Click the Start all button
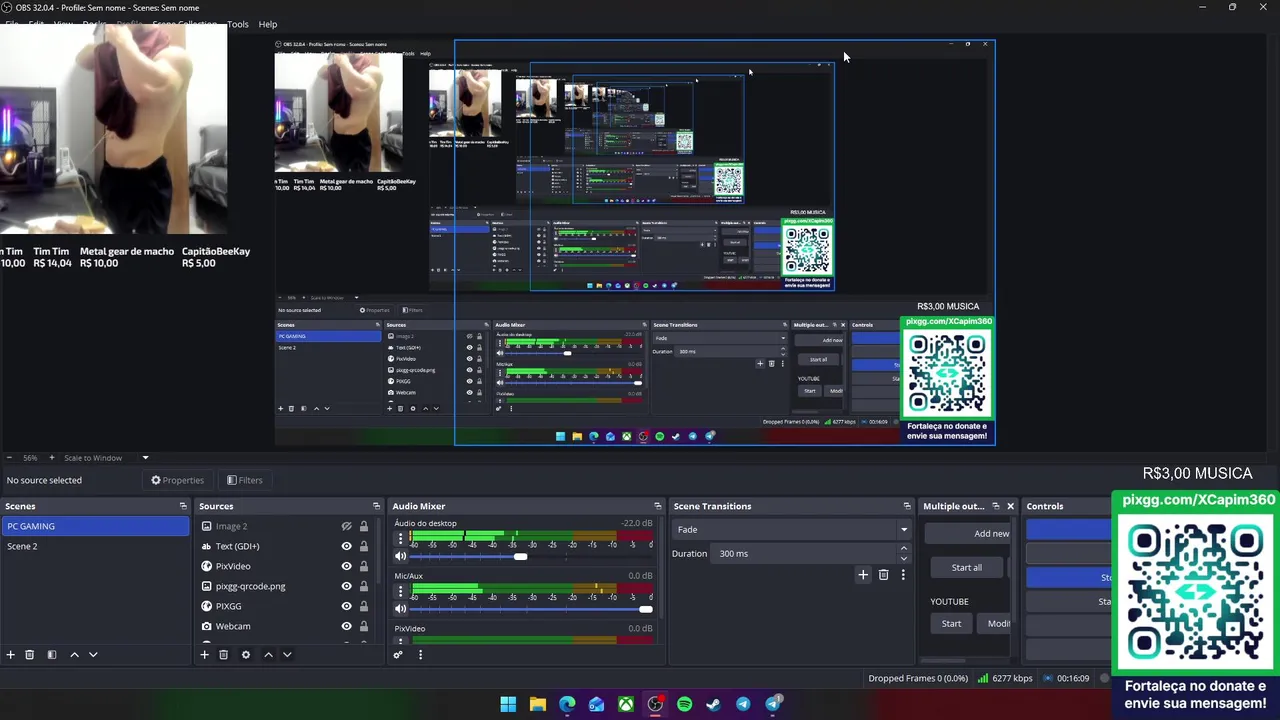This screenshot has width=1280, height=720. click(x=966, y=567)
